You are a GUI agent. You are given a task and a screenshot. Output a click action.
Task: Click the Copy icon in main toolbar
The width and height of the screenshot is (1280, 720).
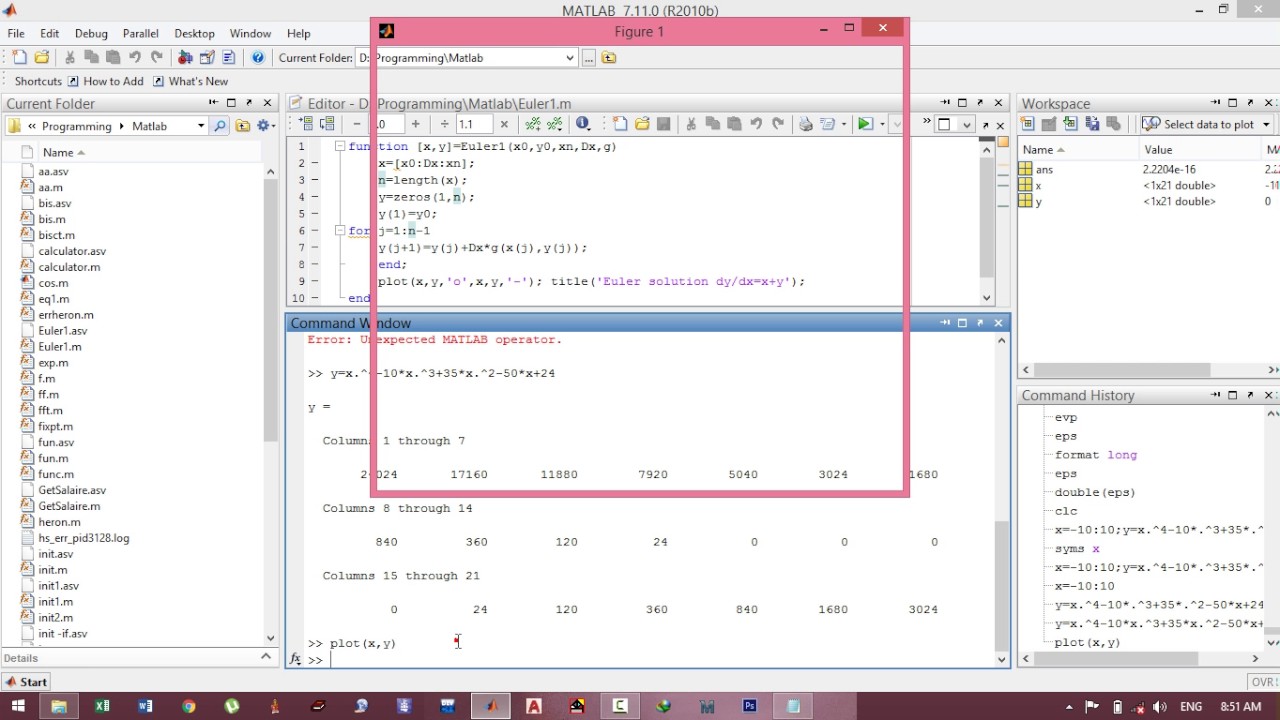pyautogui.click(x=91, y=58)
